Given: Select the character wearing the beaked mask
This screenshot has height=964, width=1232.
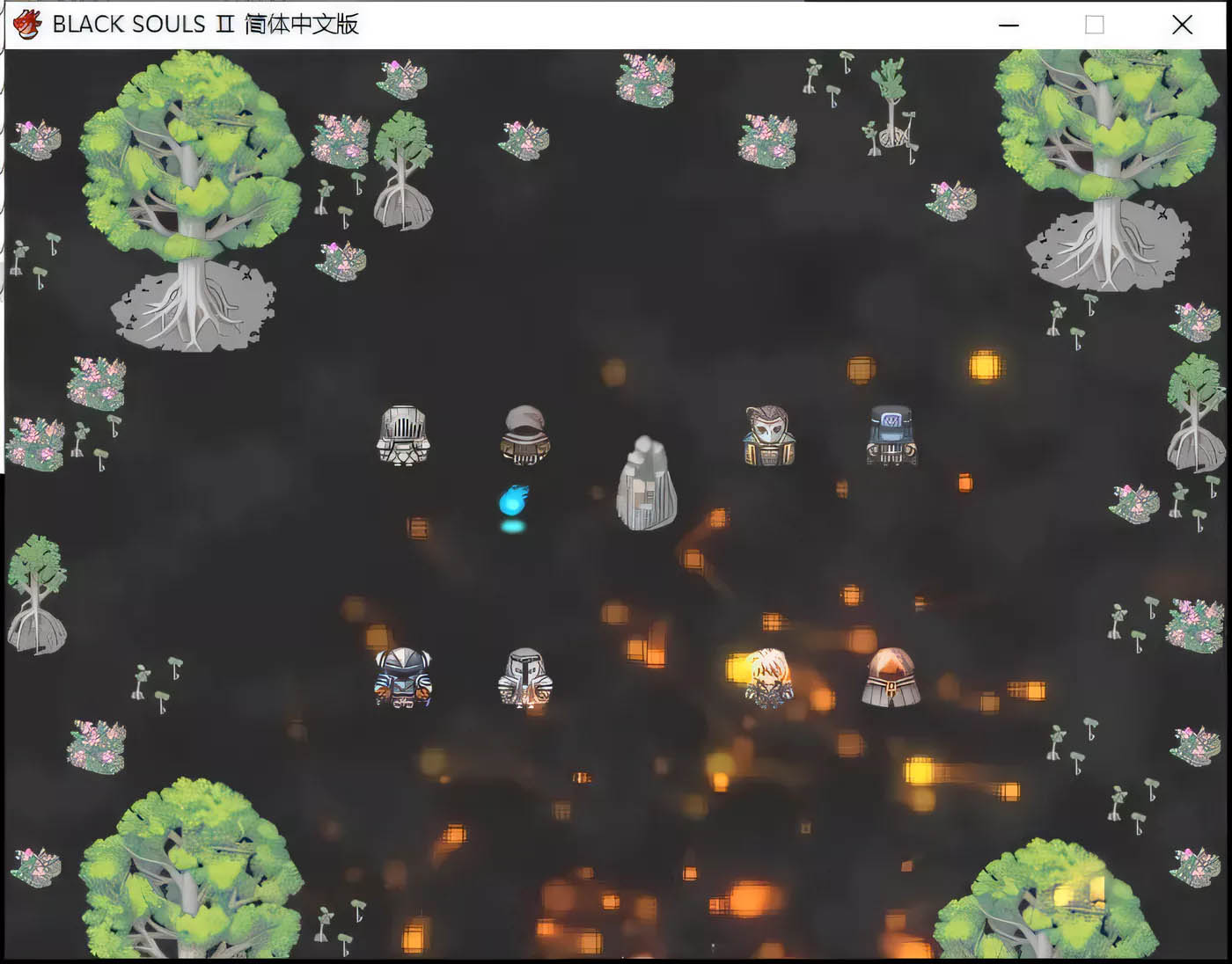Looking at the screenshot, I should click(x=768, y=435).
